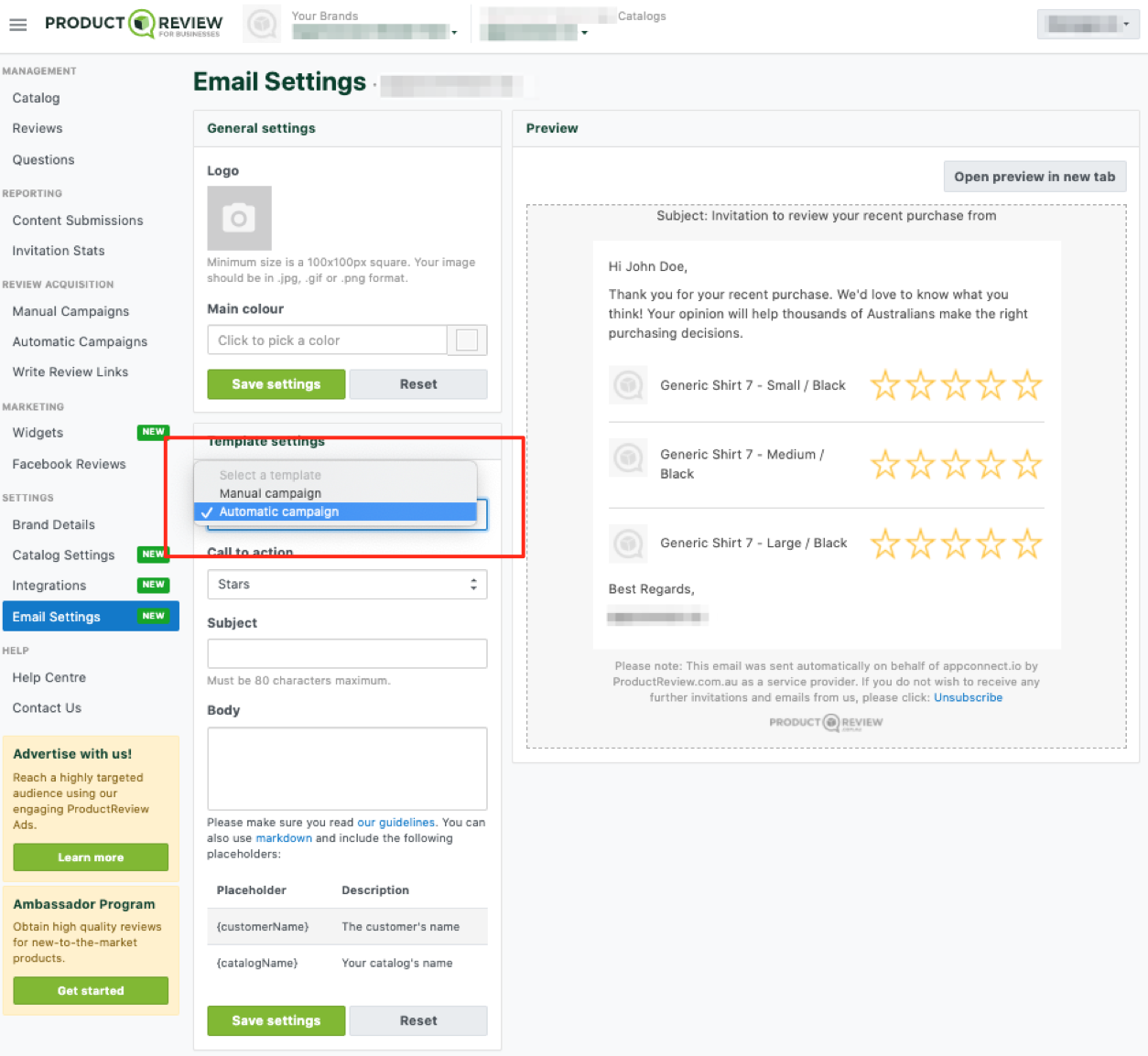Click the main colour input field
This screenshot has height=1056, width=1148.
327,340
